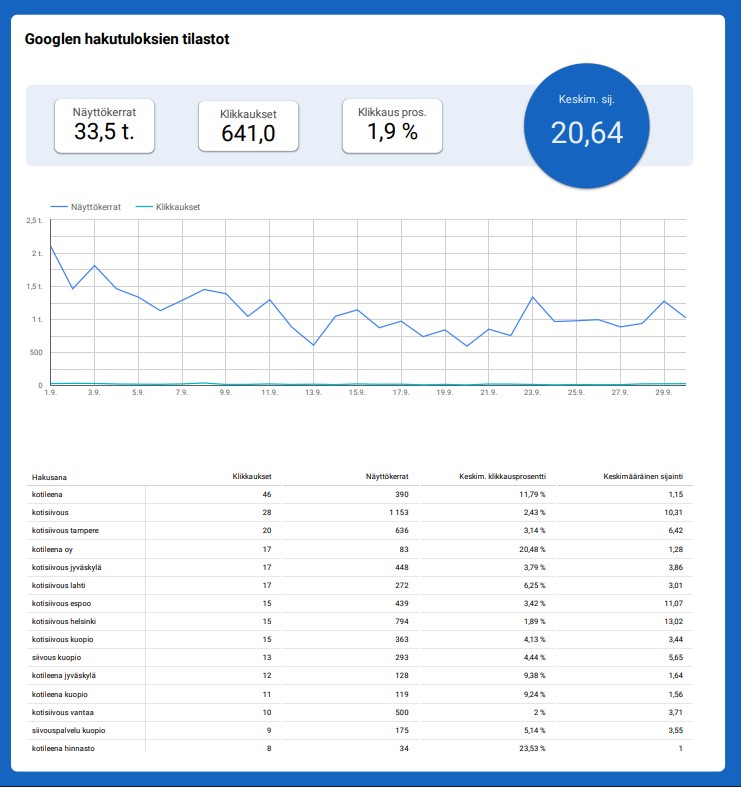Sort by Keskim. klikkausprosentti column header
This screenshot has width=741, height=787.
(508, 477)
